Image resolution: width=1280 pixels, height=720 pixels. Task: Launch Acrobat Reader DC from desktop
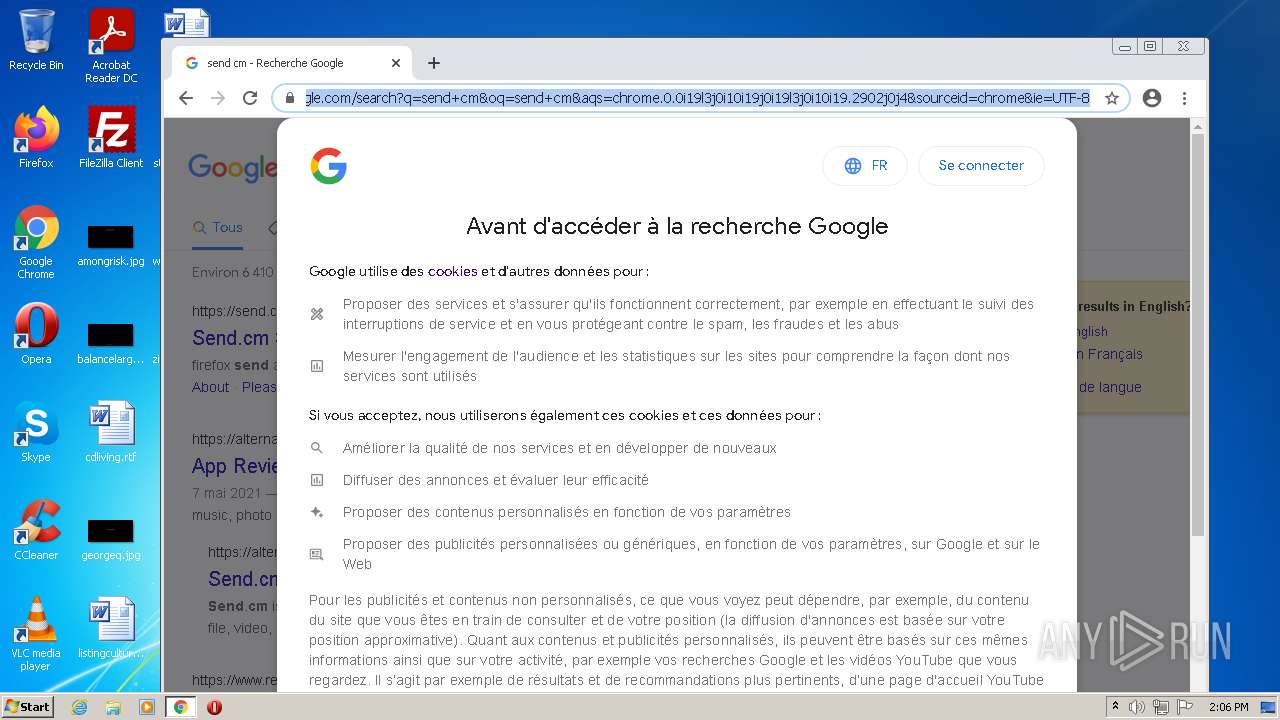coord(111,45)
